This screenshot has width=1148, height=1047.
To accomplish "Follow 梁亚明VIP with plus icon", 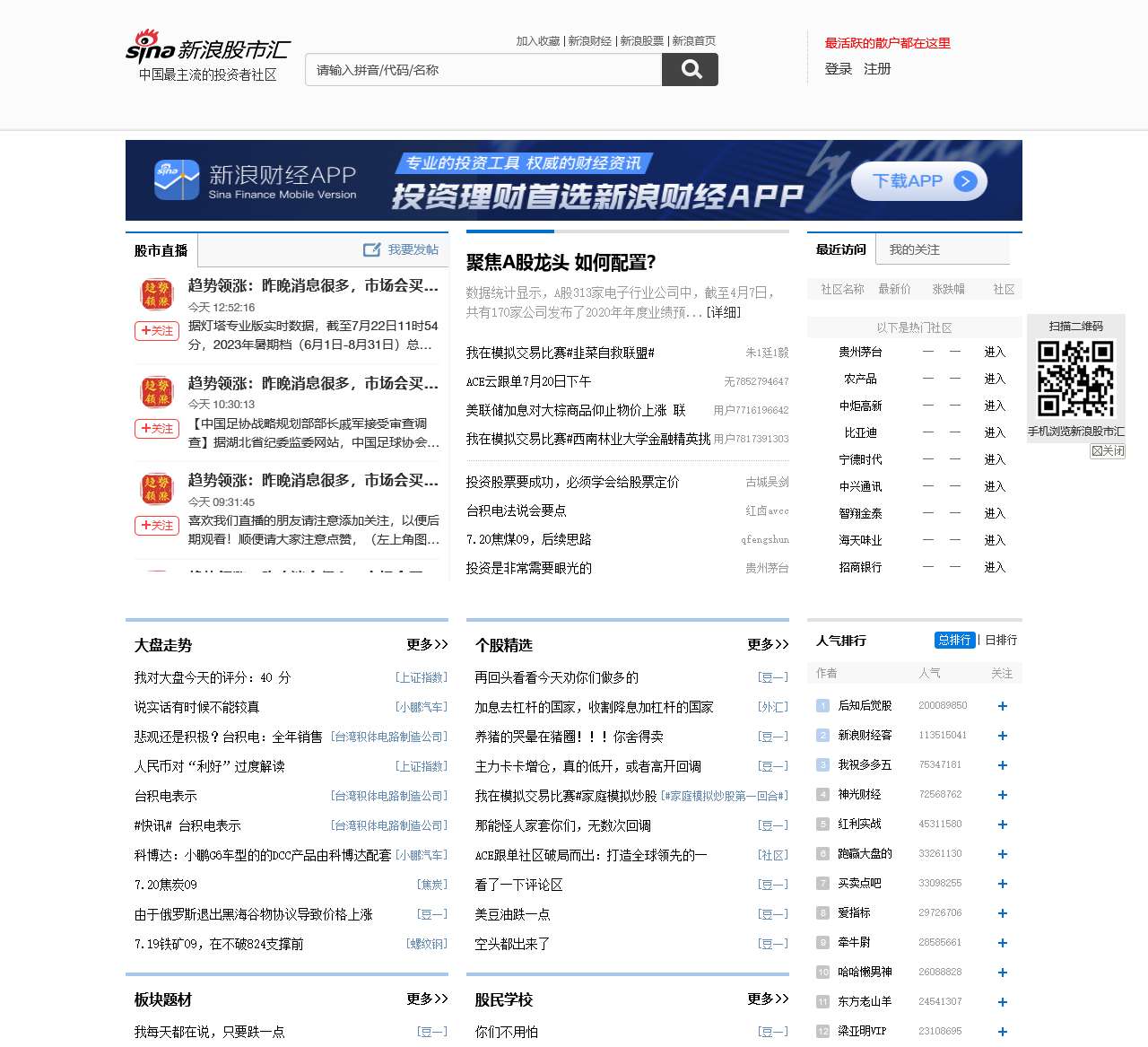I will point(1003,1032).
